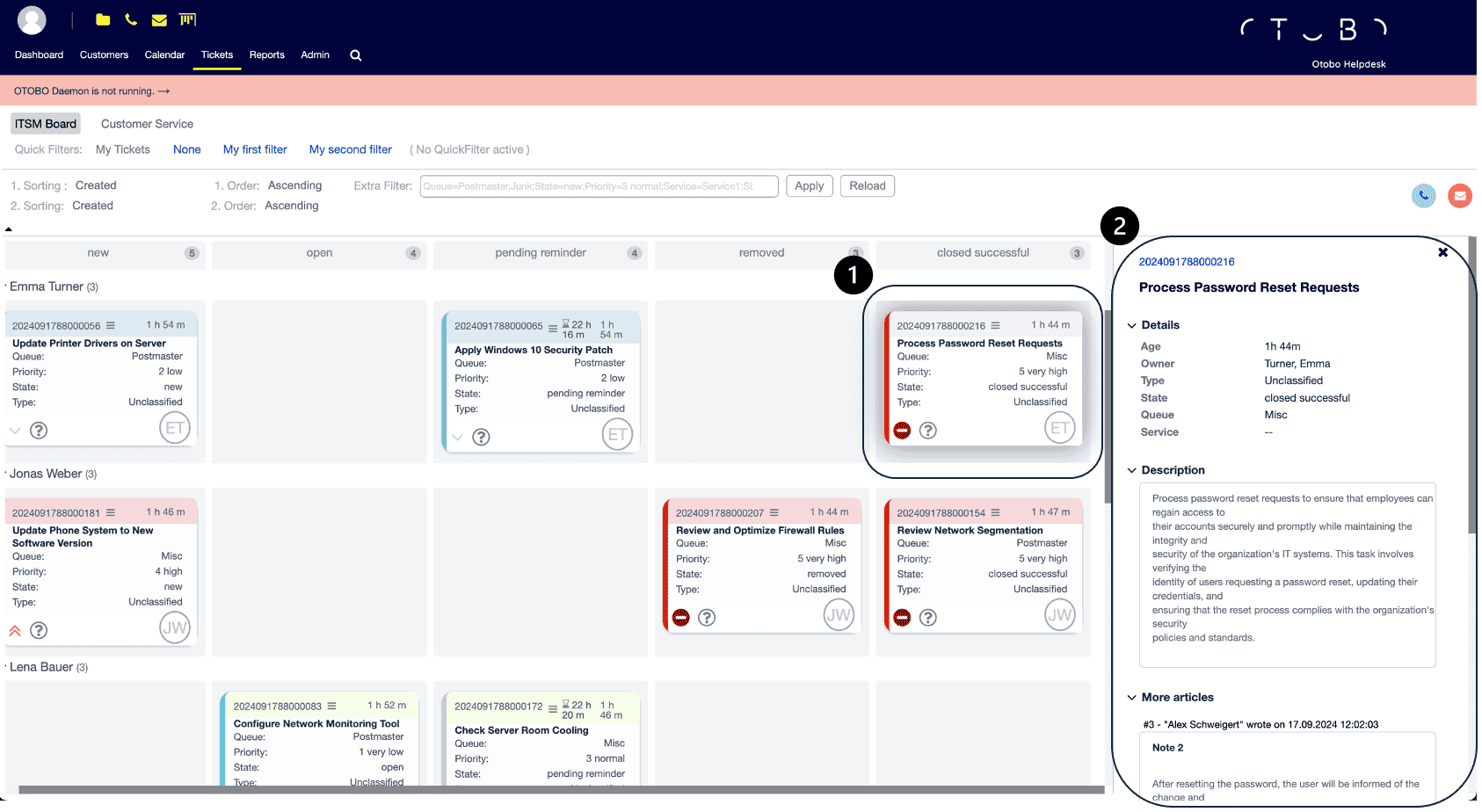Open ticket link 2024091788000216 in detail panel
Screen dimensions: 1482x812
pos(1187,262)
